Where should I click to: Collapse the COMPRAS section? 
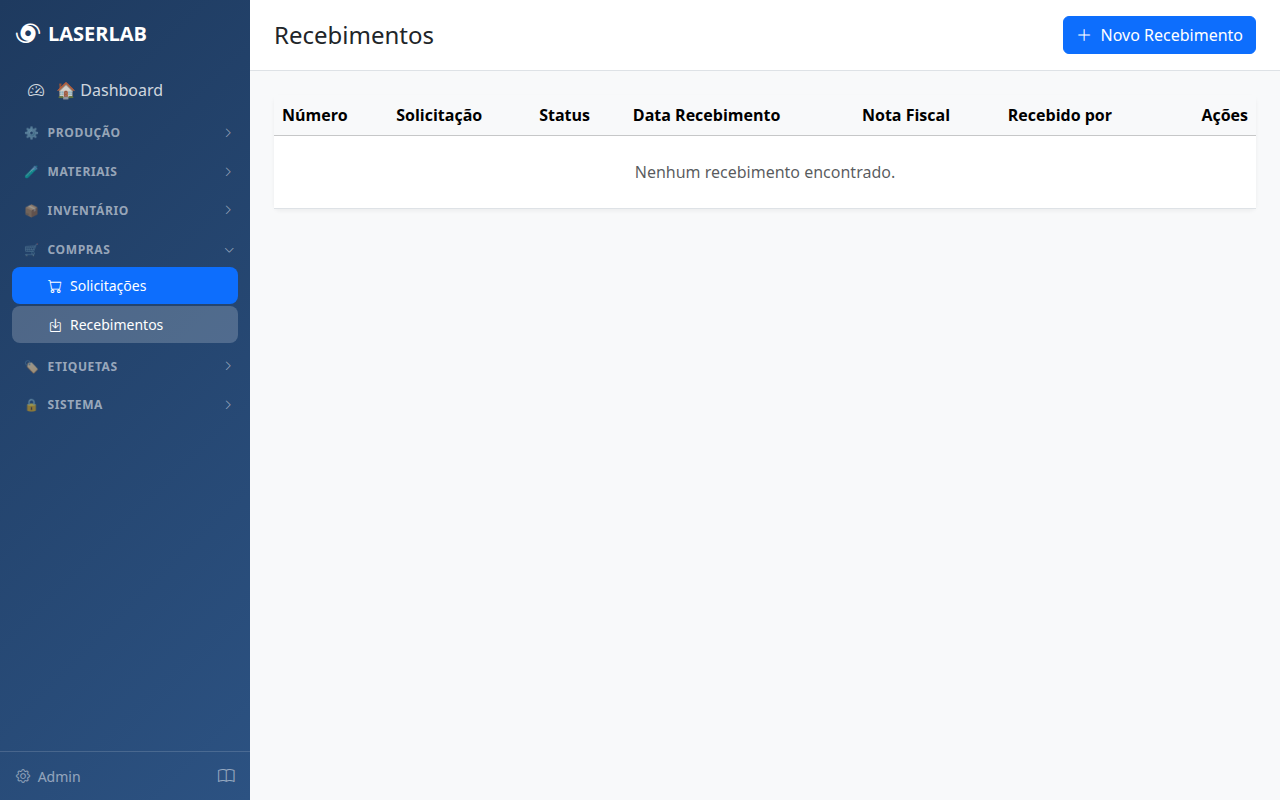pyautogui.click(x=228, y=249)
